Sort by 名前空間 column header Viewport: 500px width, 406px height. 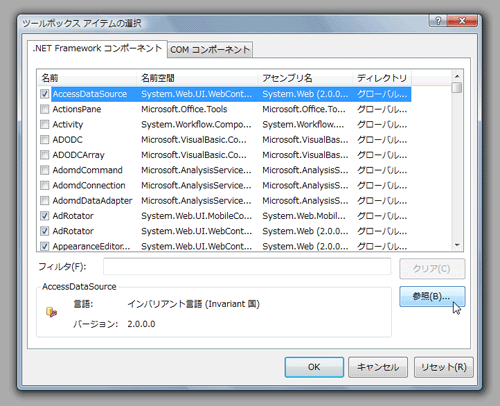197,78
